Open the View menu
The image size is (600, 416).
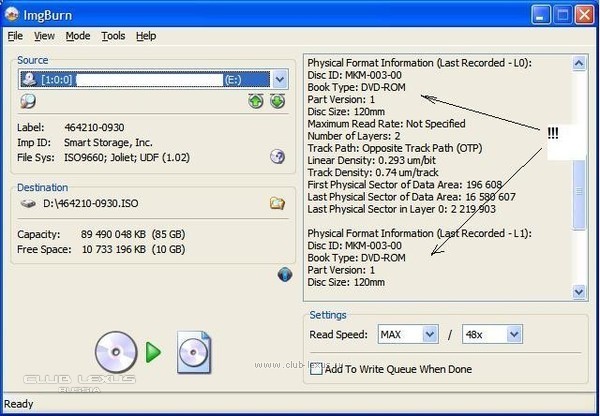(x=44, y=36)
